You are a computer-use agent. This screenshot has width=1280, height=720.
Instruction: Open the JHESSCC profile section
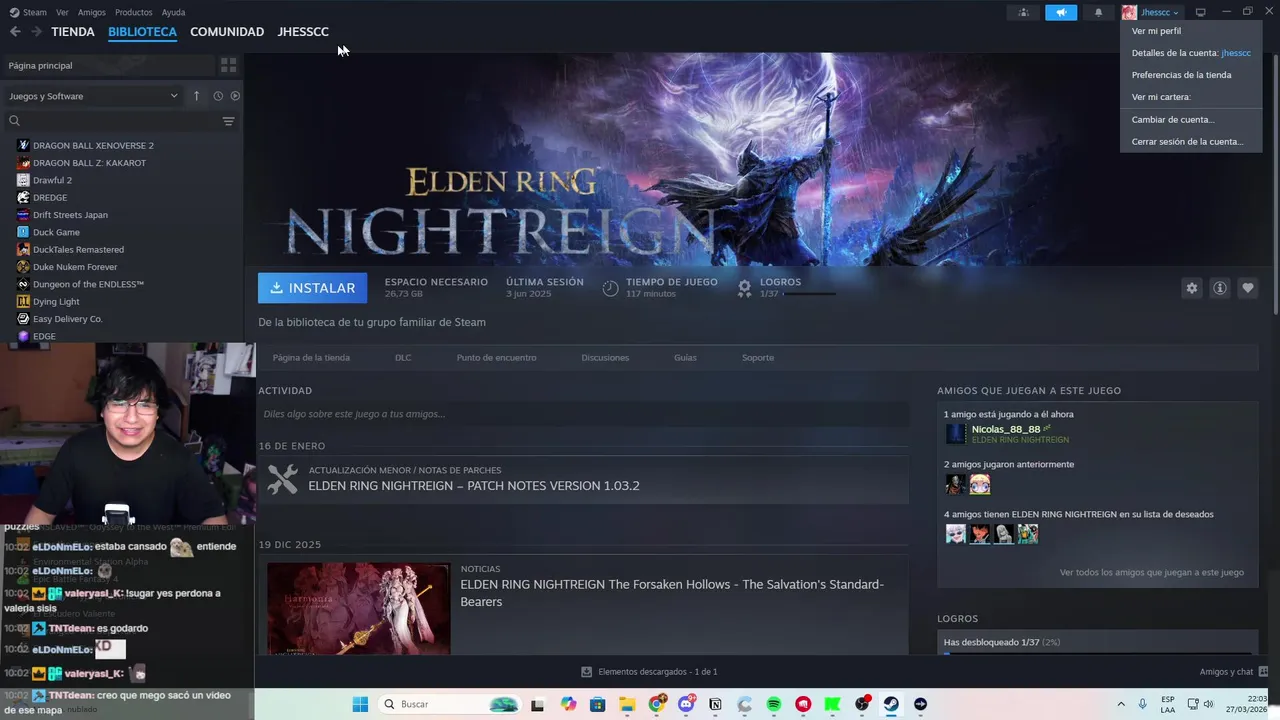tap(303, 32)
